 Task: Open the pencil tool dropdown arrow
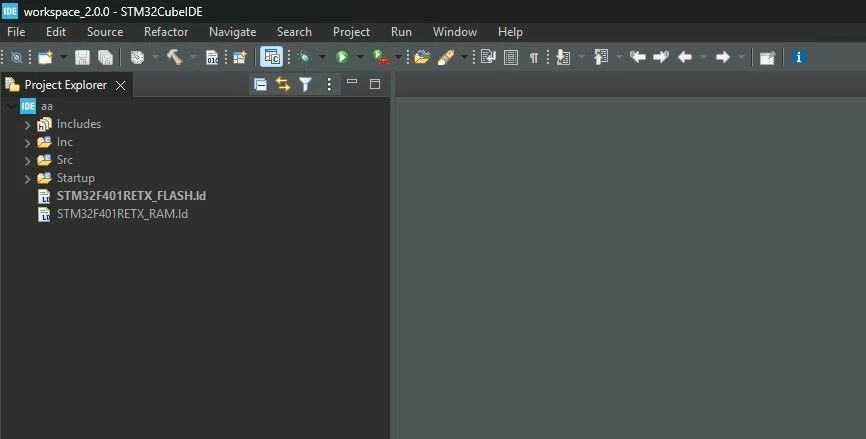coord(464,57)
